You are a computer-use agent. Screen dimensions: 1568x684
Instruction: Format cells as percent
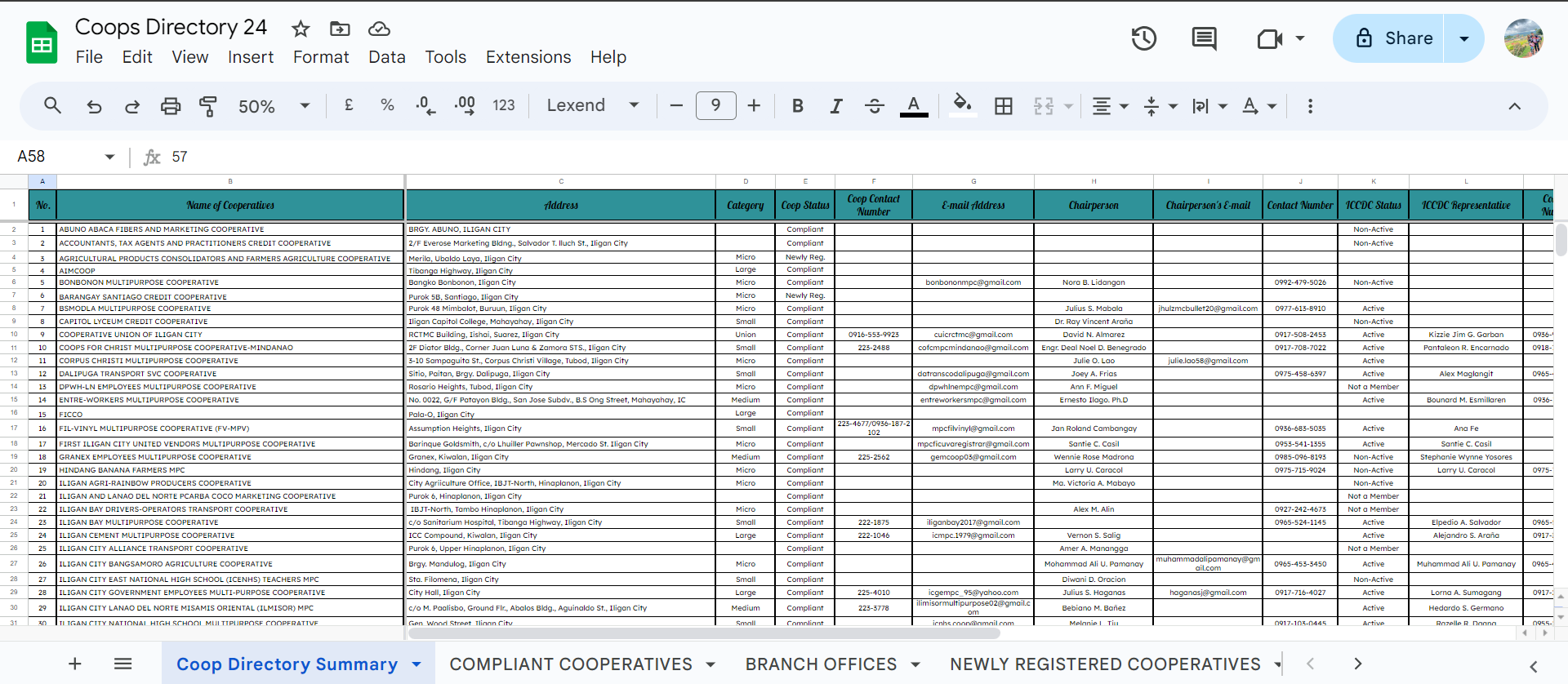point(387,105)
